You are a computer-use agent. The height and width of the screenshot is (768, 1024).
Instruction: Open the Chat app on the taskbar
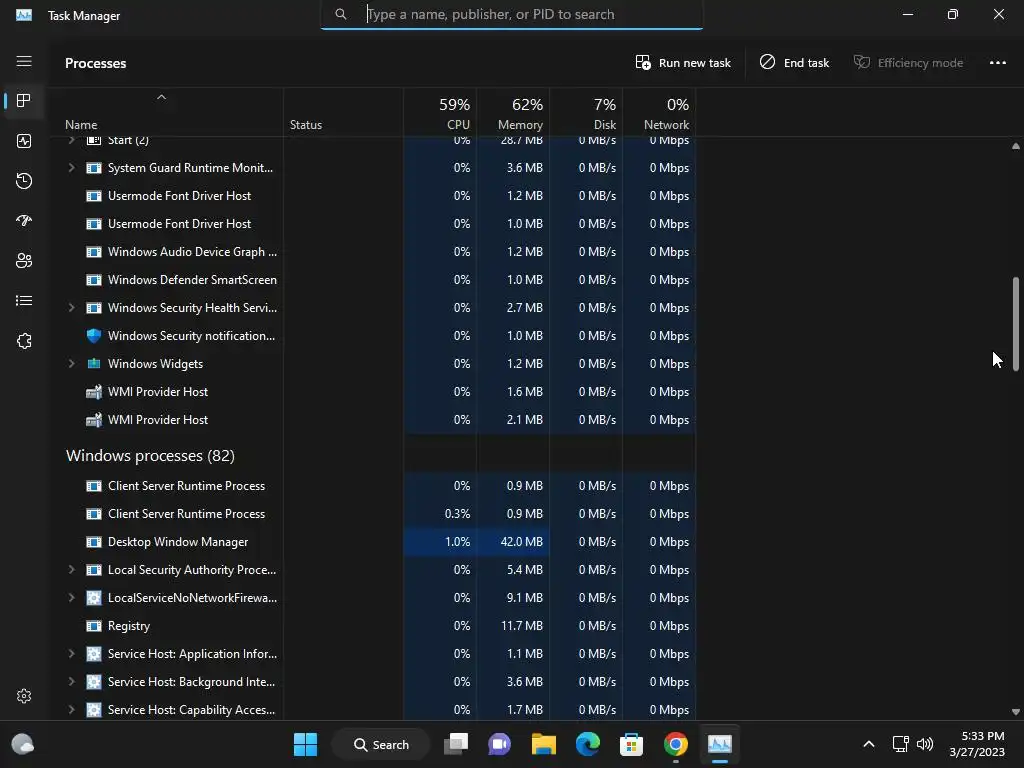(500, 744)
